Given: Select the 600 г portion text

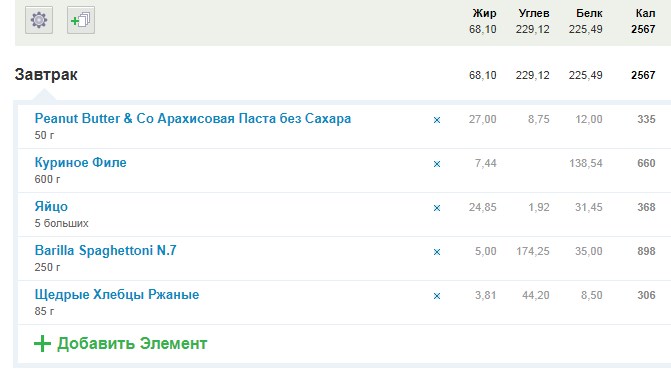Looking at the screenshot, I should tap(48, 179).
